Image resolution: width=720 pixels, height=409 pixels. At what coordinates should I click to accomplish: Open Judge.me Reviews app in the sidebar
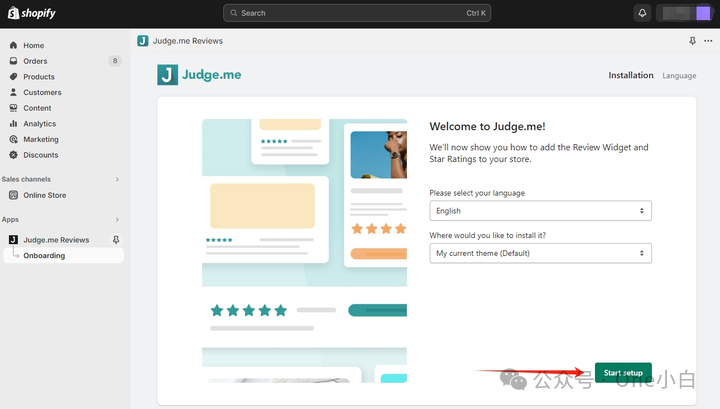click(56, 240)
